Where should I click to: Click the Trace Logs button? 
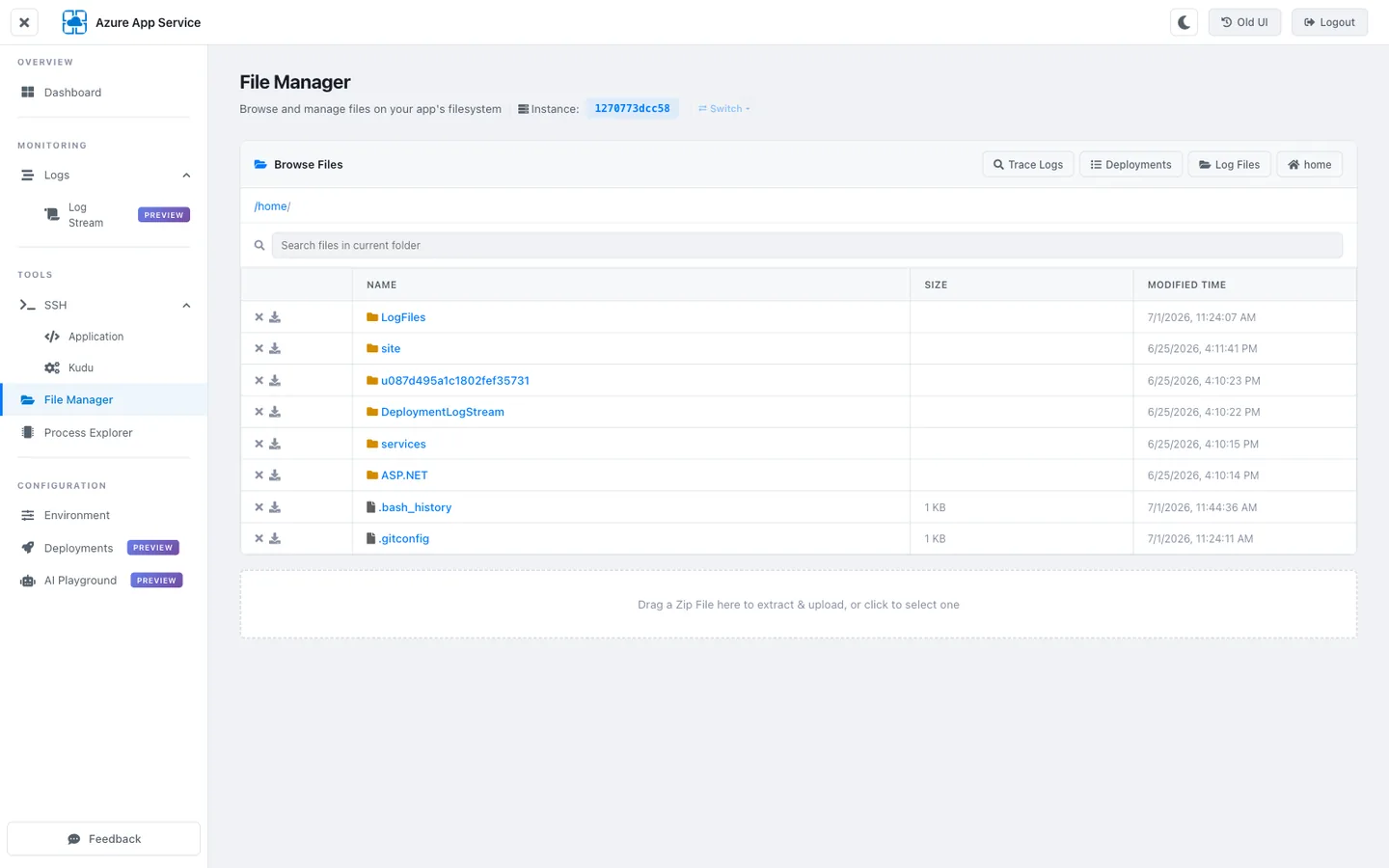click(x=1028, y=165)
